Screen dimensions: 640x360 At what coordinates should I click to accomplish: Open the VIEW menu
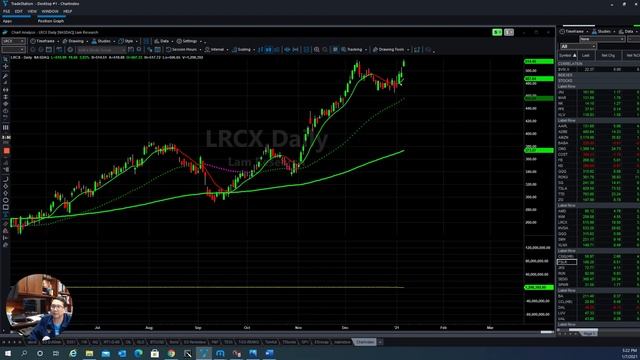[32, 11]
